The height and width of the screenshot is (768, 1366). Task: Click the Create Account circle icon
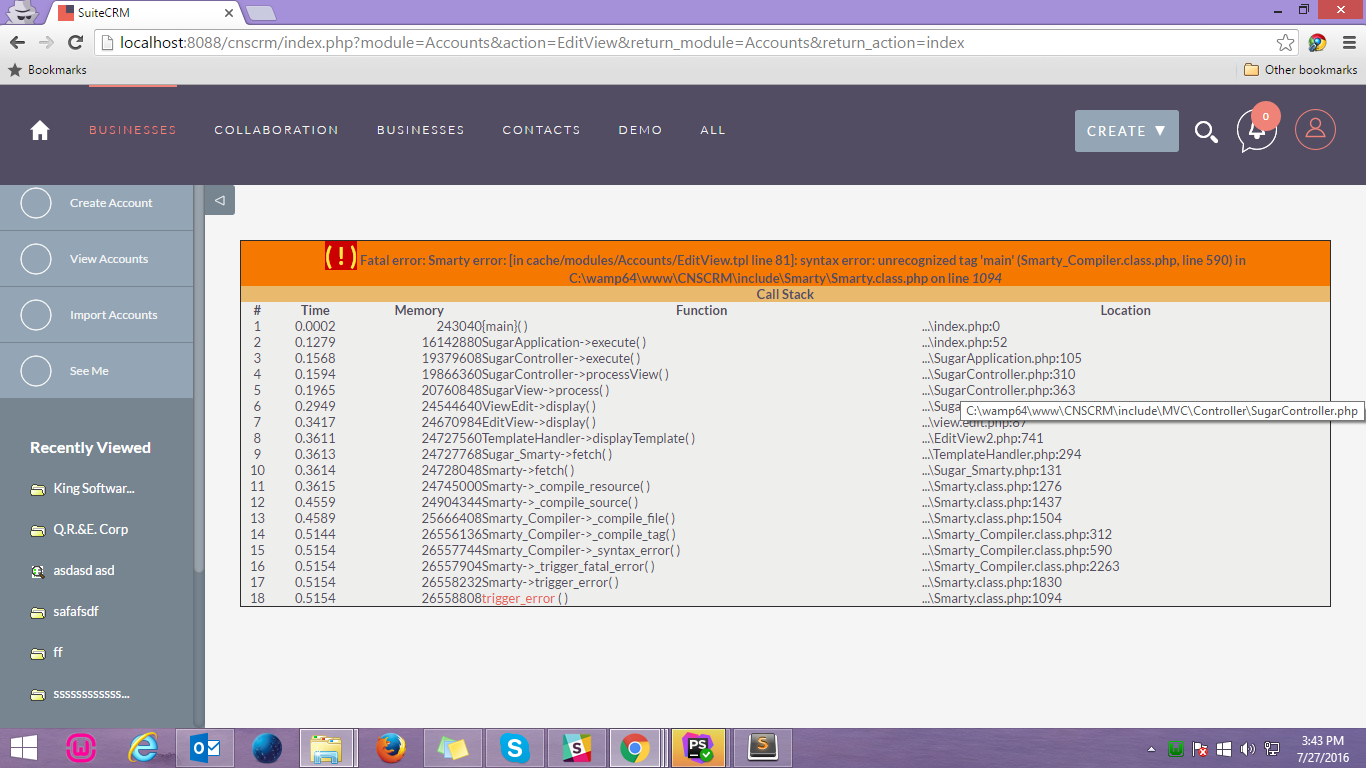click(x=36, y=203)
